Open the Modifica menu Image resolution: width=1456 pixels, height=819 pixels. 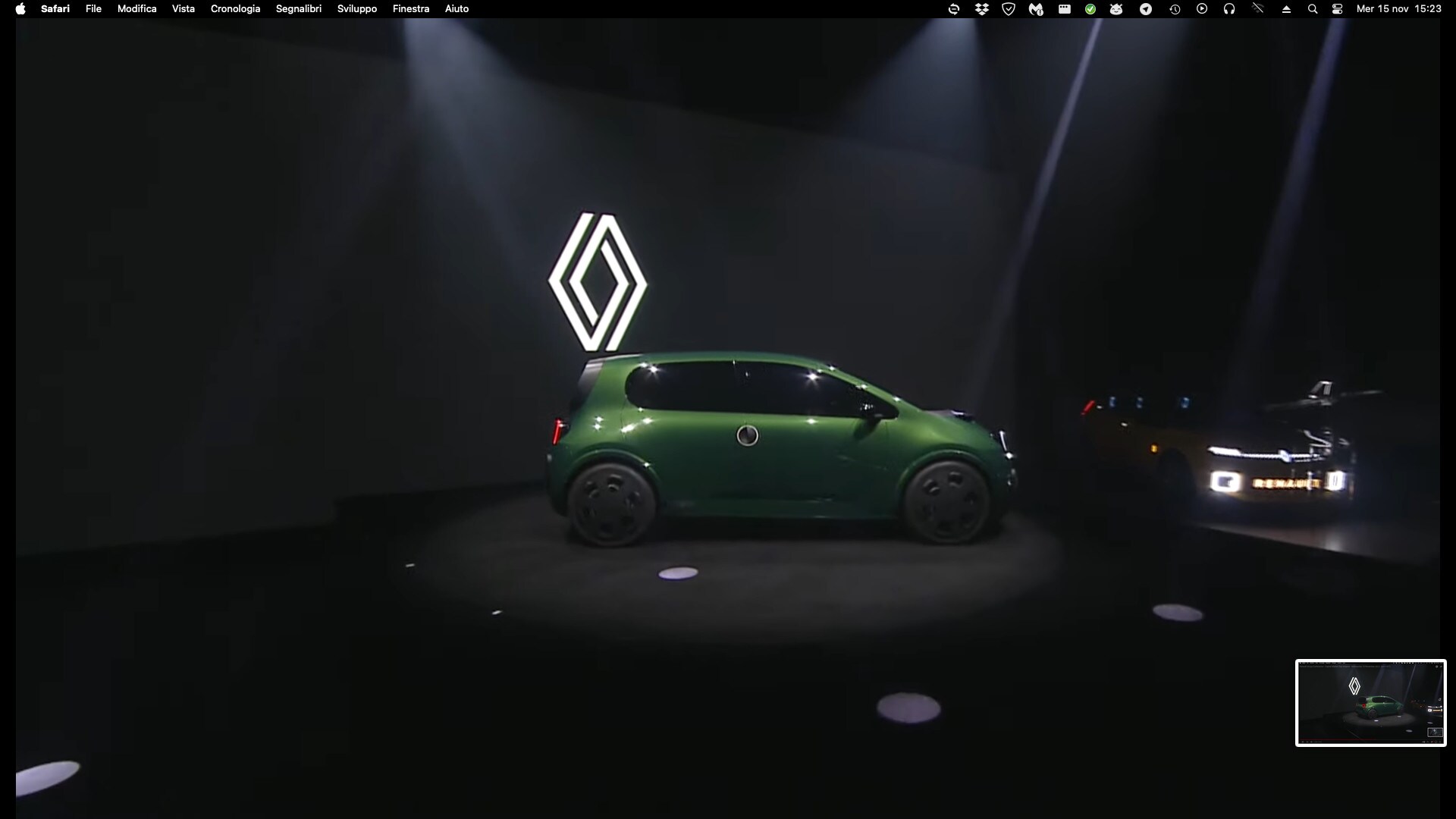[136, 9]
